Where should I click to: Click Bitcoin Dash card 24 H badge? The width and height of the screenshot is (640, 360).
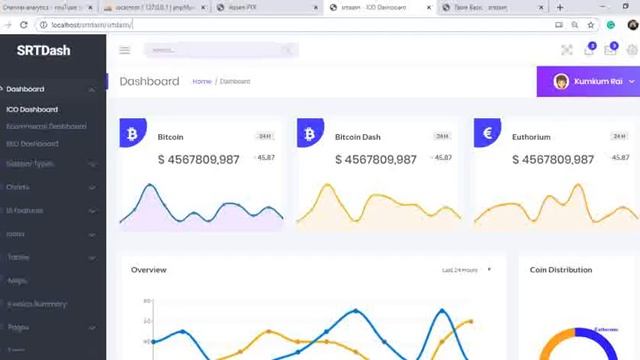point(442,136)
